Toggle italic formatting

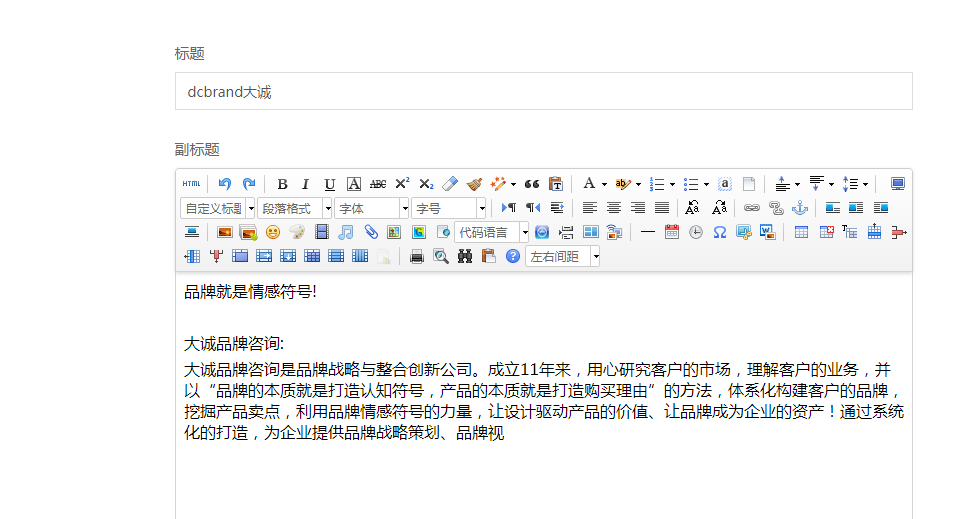tap(305, 184)
